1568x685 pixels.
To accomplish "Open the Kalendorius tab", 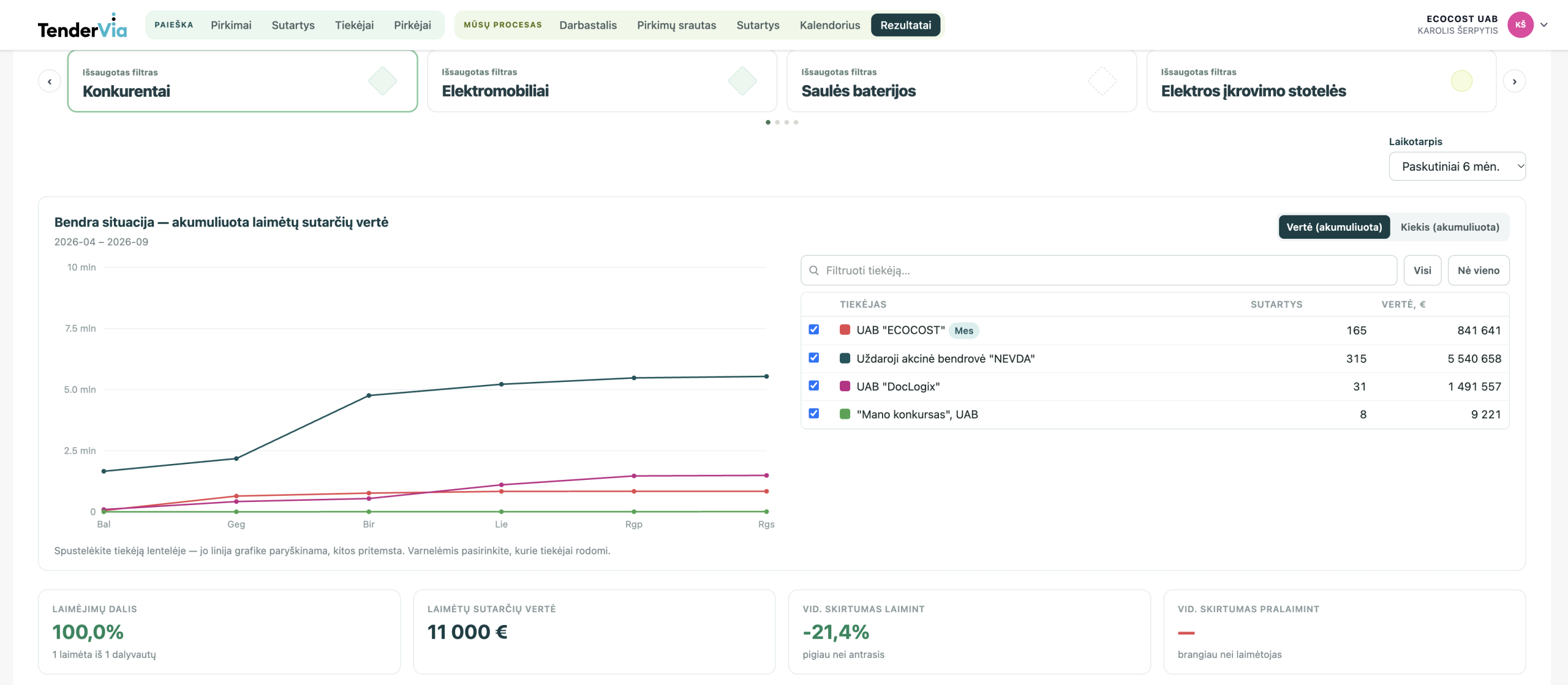I will (829, 25).
